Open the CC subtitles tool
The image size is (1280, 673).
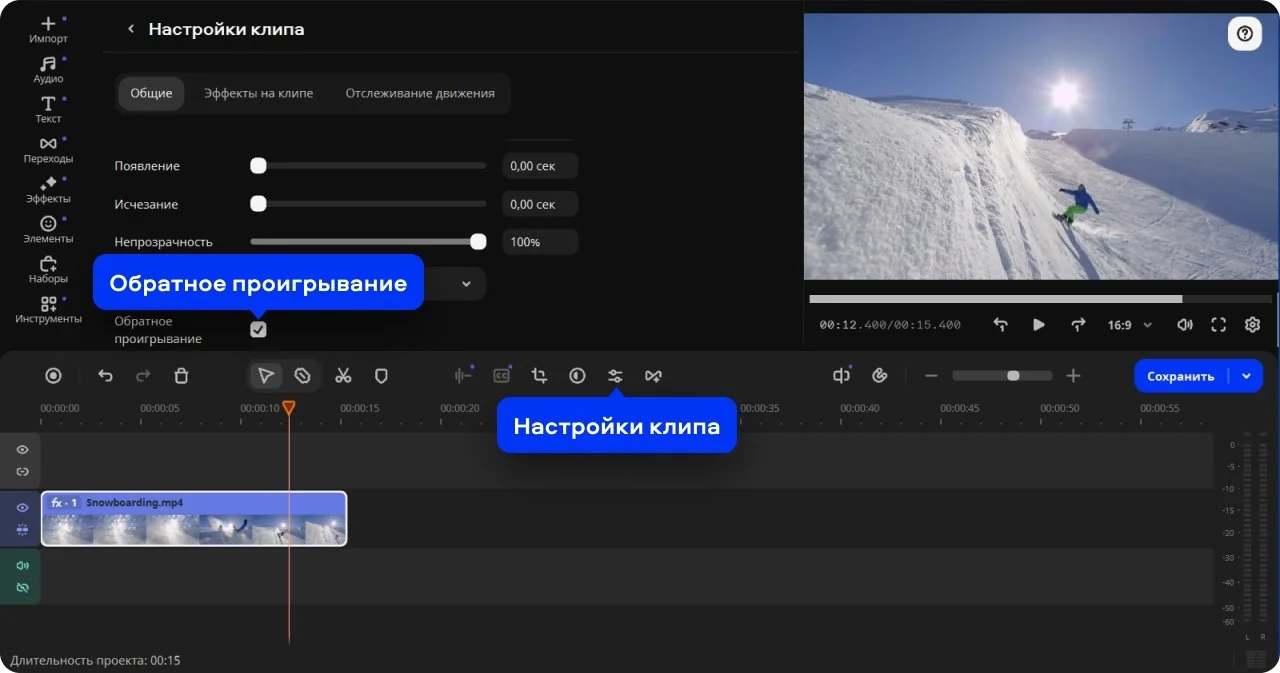(501, 376)
